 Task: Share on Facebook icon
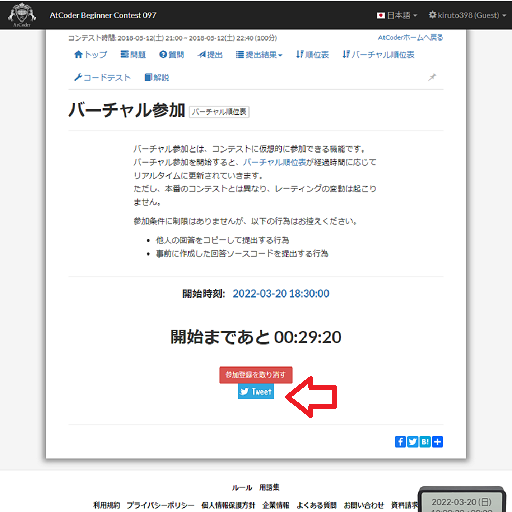click(400, 442)
